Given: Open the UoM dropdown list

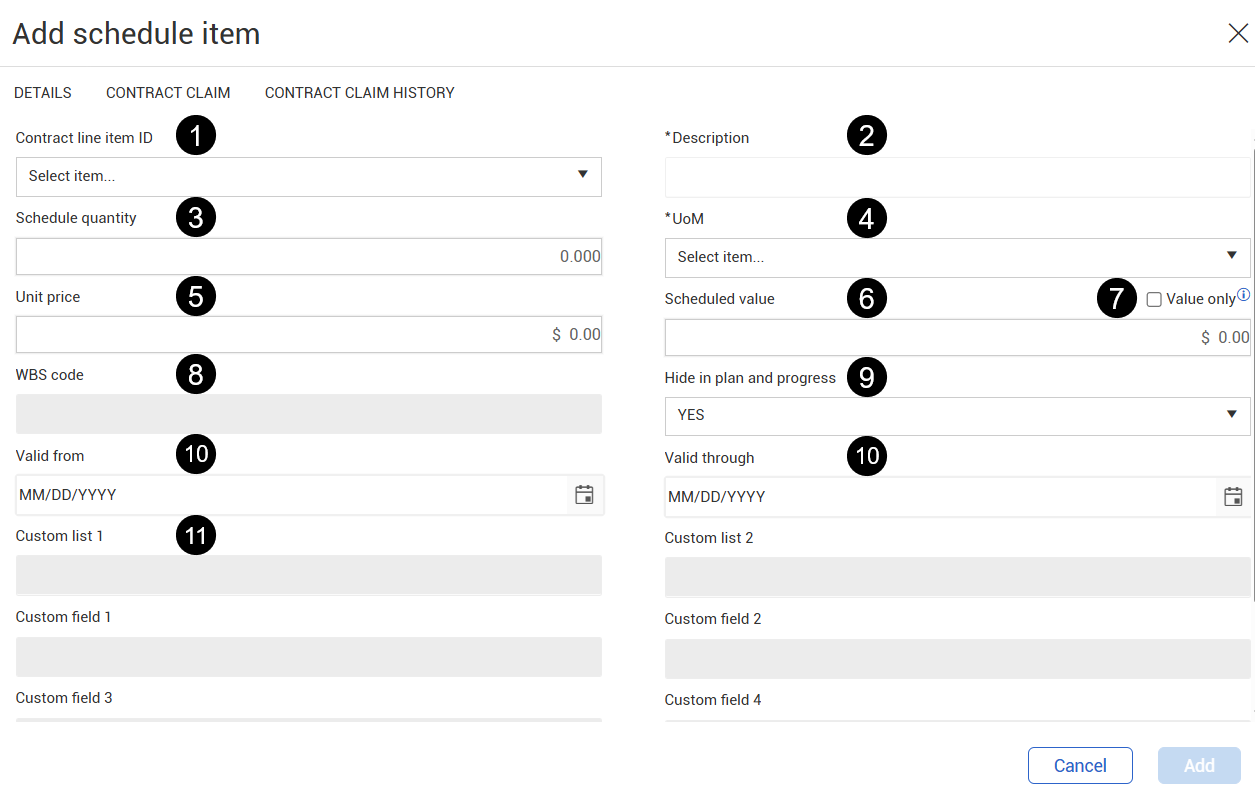Looking at the screenshot, I should [x=1232, y=256].
